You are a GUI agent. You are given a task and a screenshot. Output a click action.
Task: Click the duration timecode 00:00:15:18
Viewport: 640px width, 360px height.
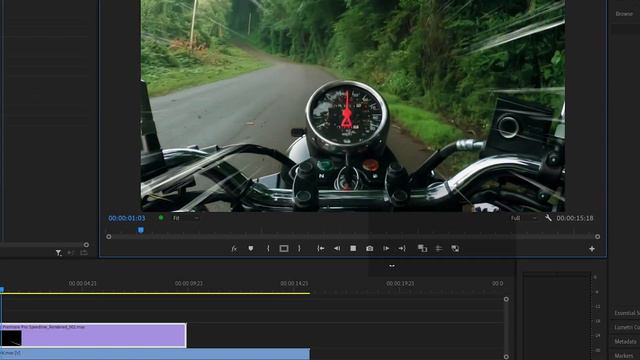point(575,218)
